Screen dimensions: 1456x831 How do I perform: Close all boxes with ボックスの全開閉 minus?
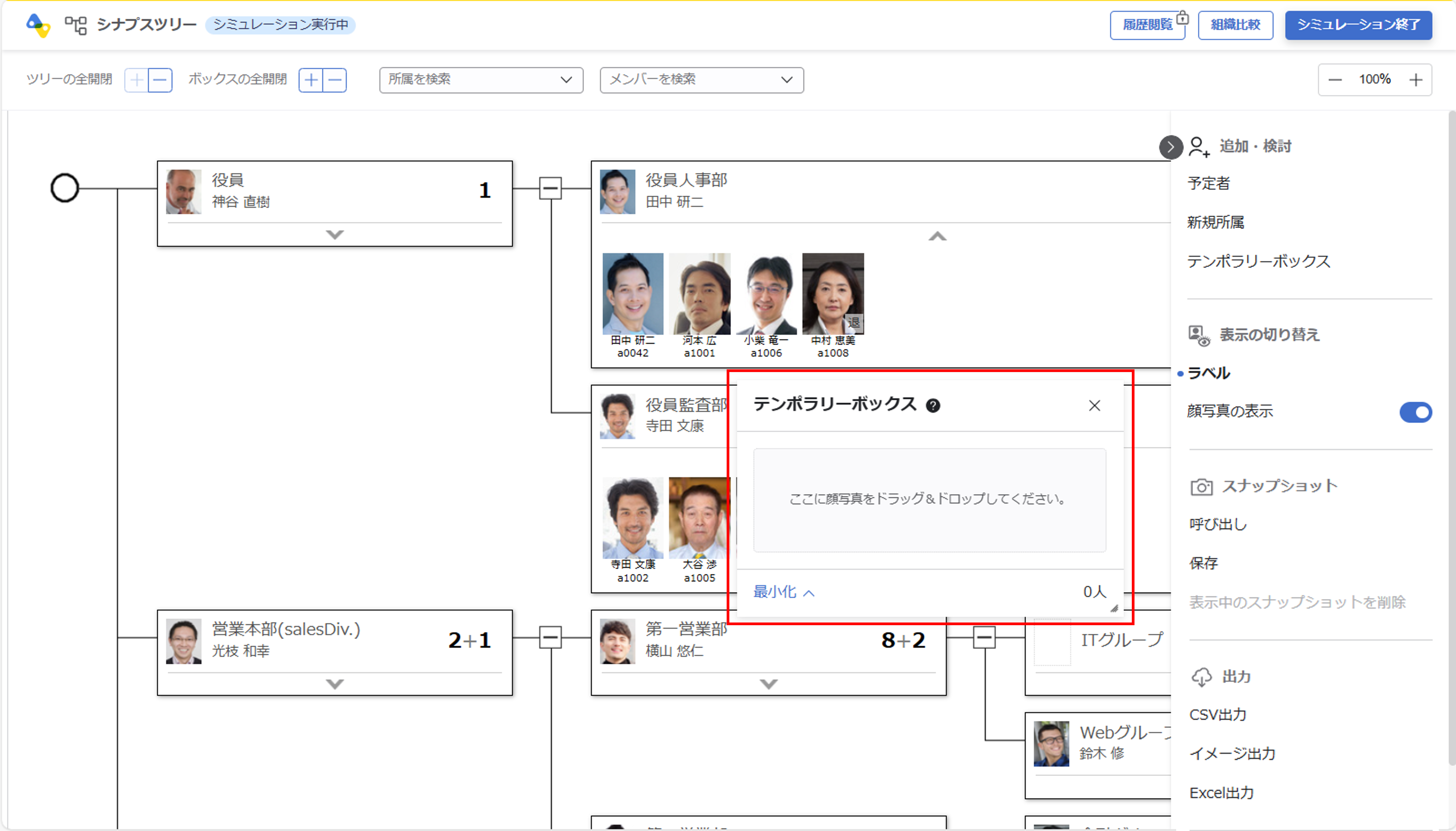[335, 80]
